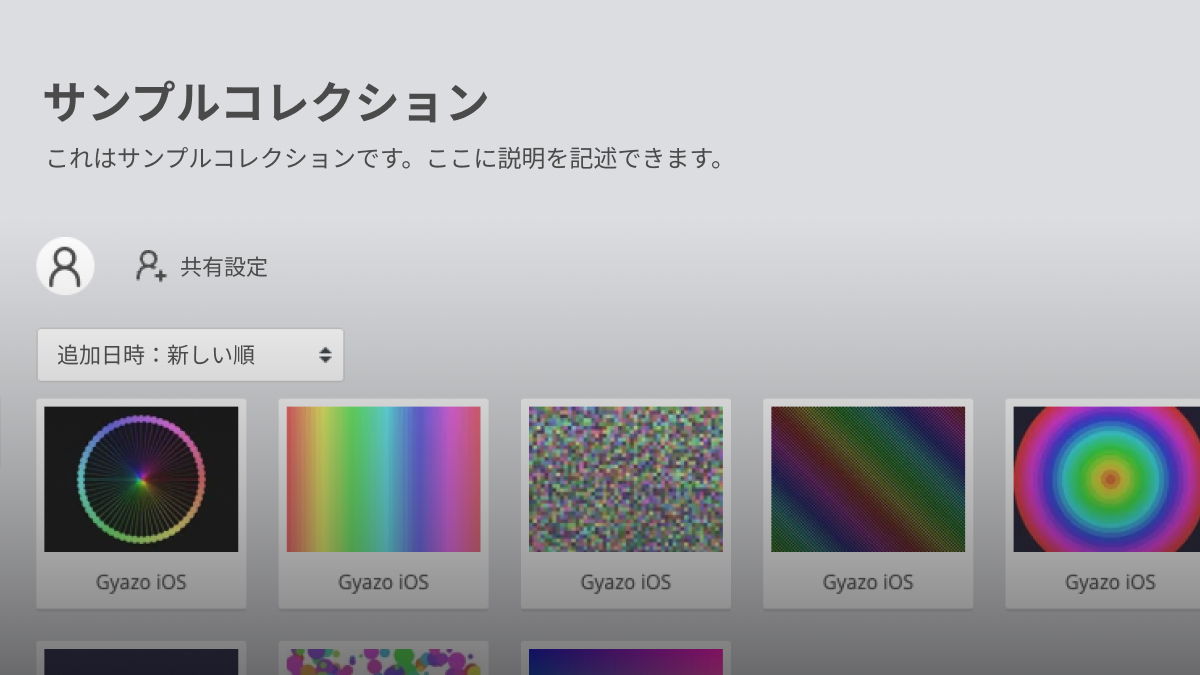Open the vertical rainbow stripes thumbnail
The width and height of the screenshot is (1200, 675).
(383, 479)
